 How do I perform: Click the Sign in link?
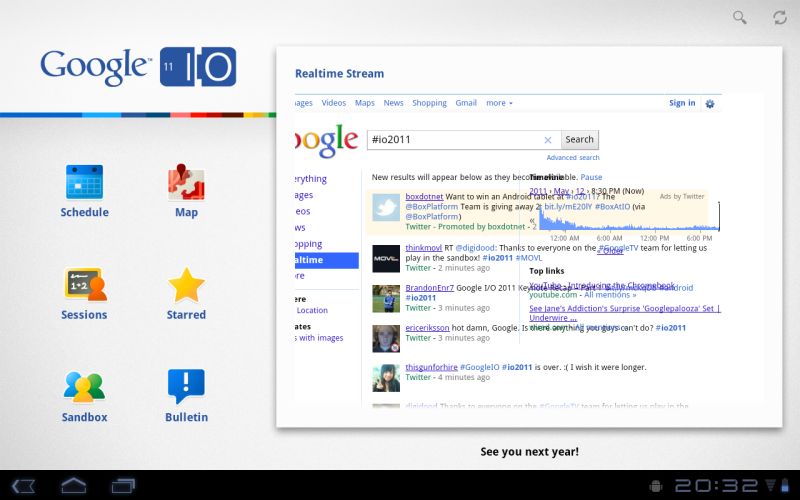682,103
